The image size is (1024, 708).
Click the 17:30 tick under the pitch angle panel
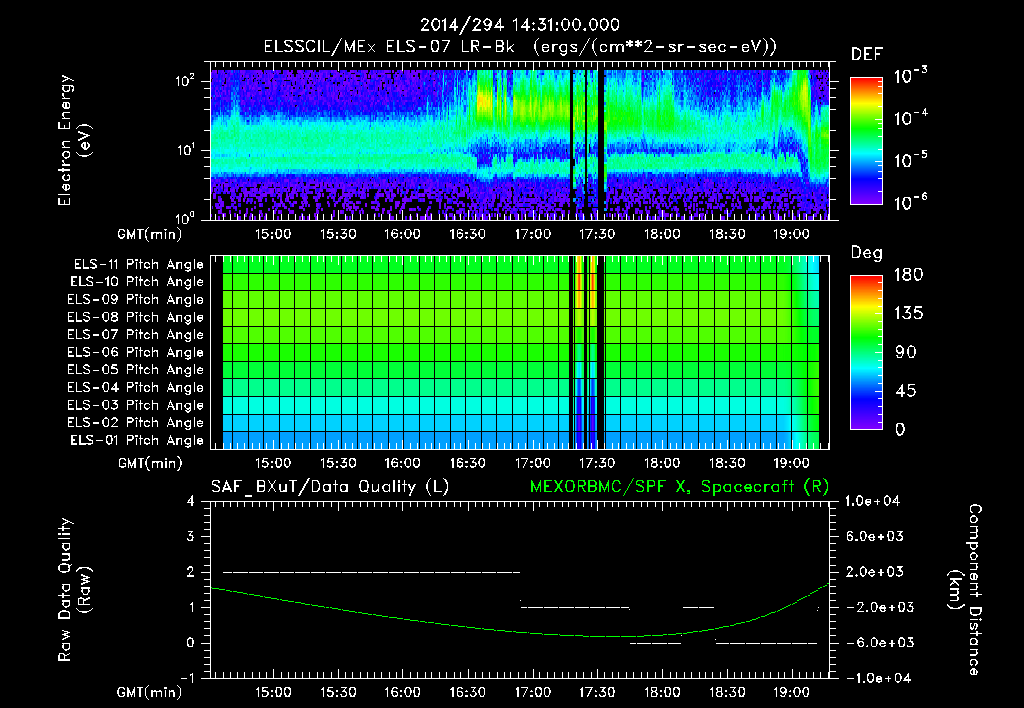[597, 463]
